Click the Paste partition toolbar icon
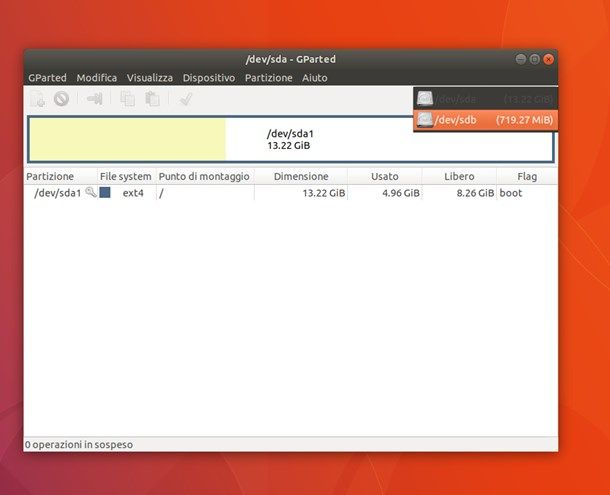610x495 pixels. (x=152, y=99)
